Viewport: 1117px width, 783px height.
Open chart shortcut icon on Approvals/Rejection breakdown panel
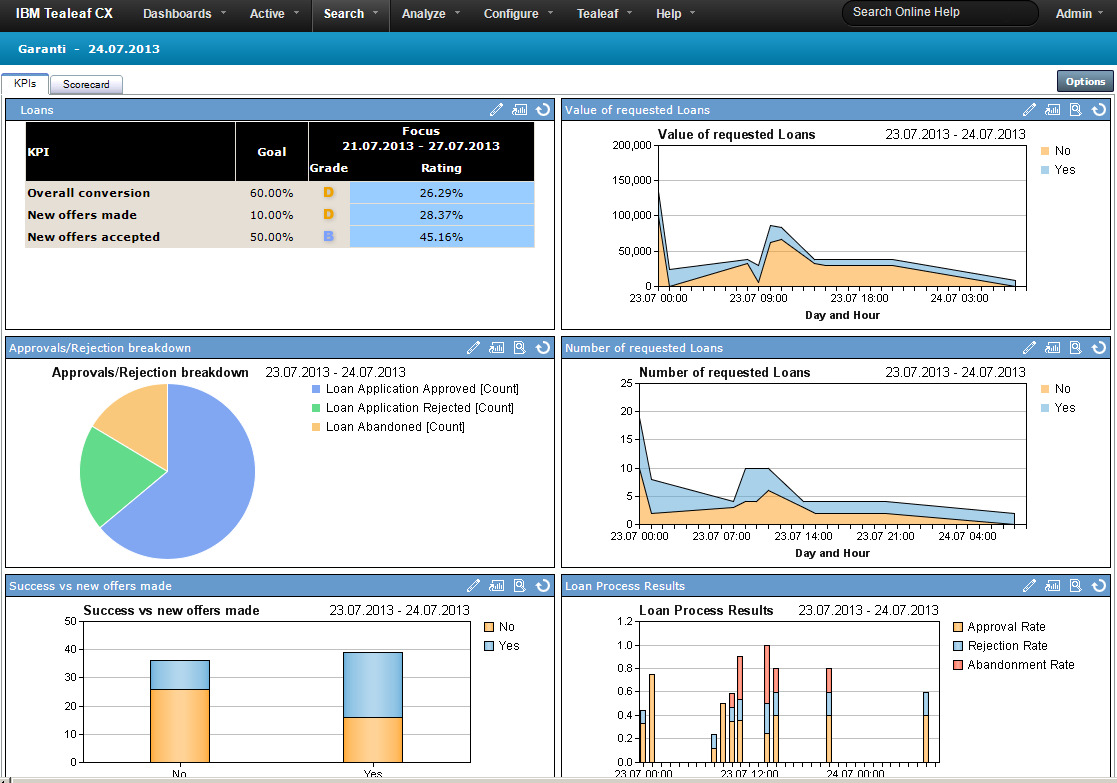coord(497,348)
